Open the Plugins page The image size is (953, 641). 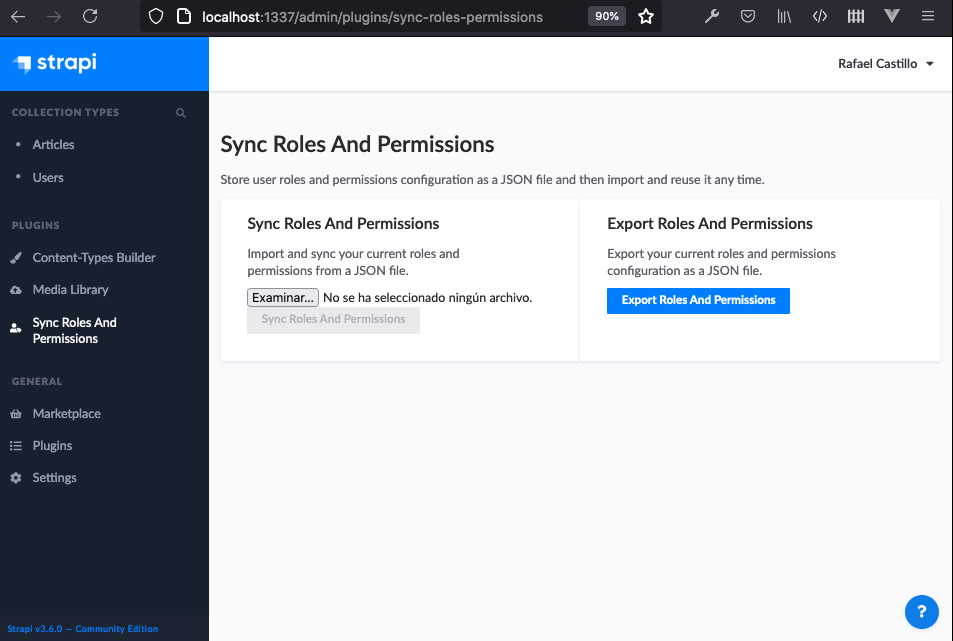pos(54,445)
